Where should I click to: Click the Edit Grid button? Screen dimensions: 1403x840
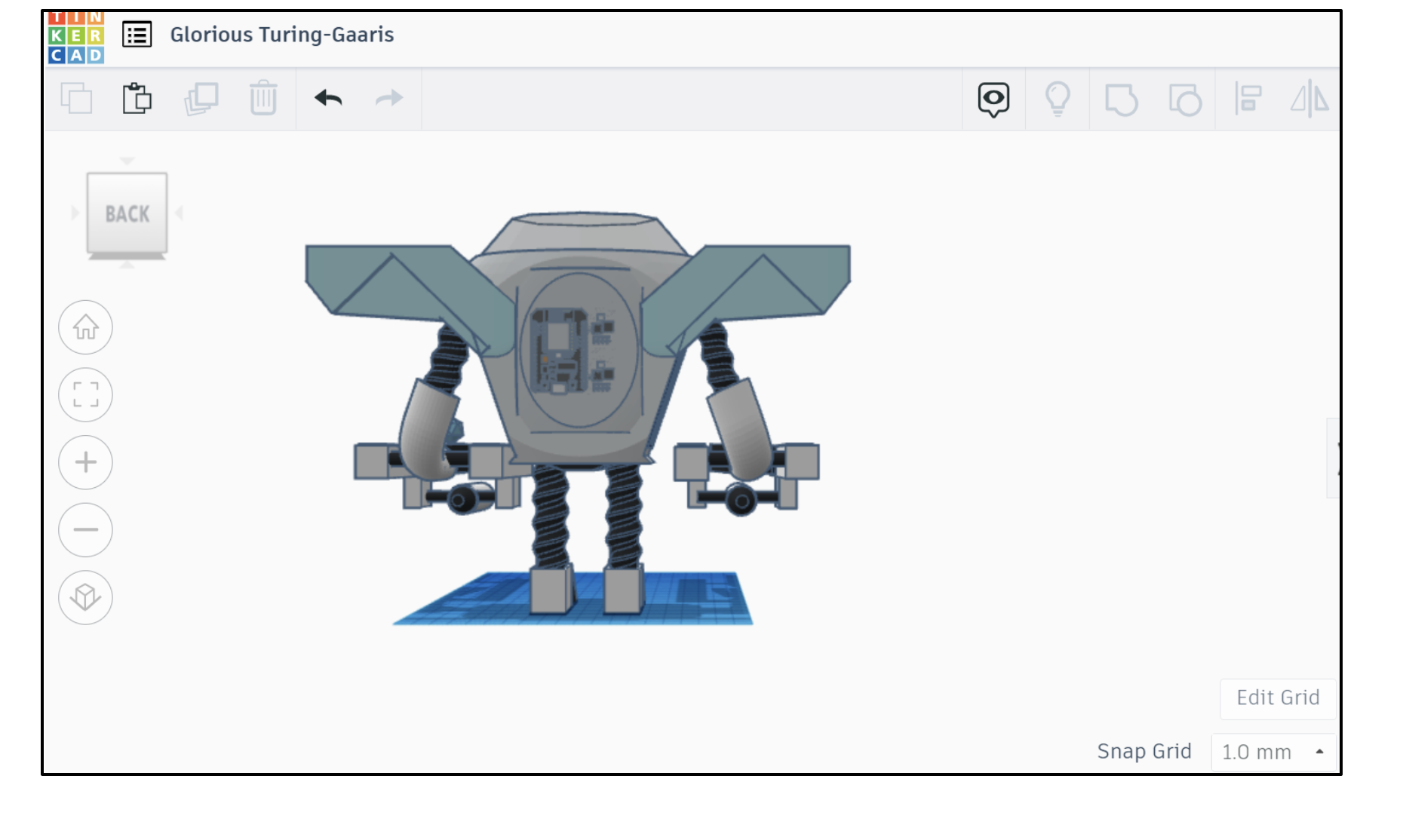click(1277, 698)
